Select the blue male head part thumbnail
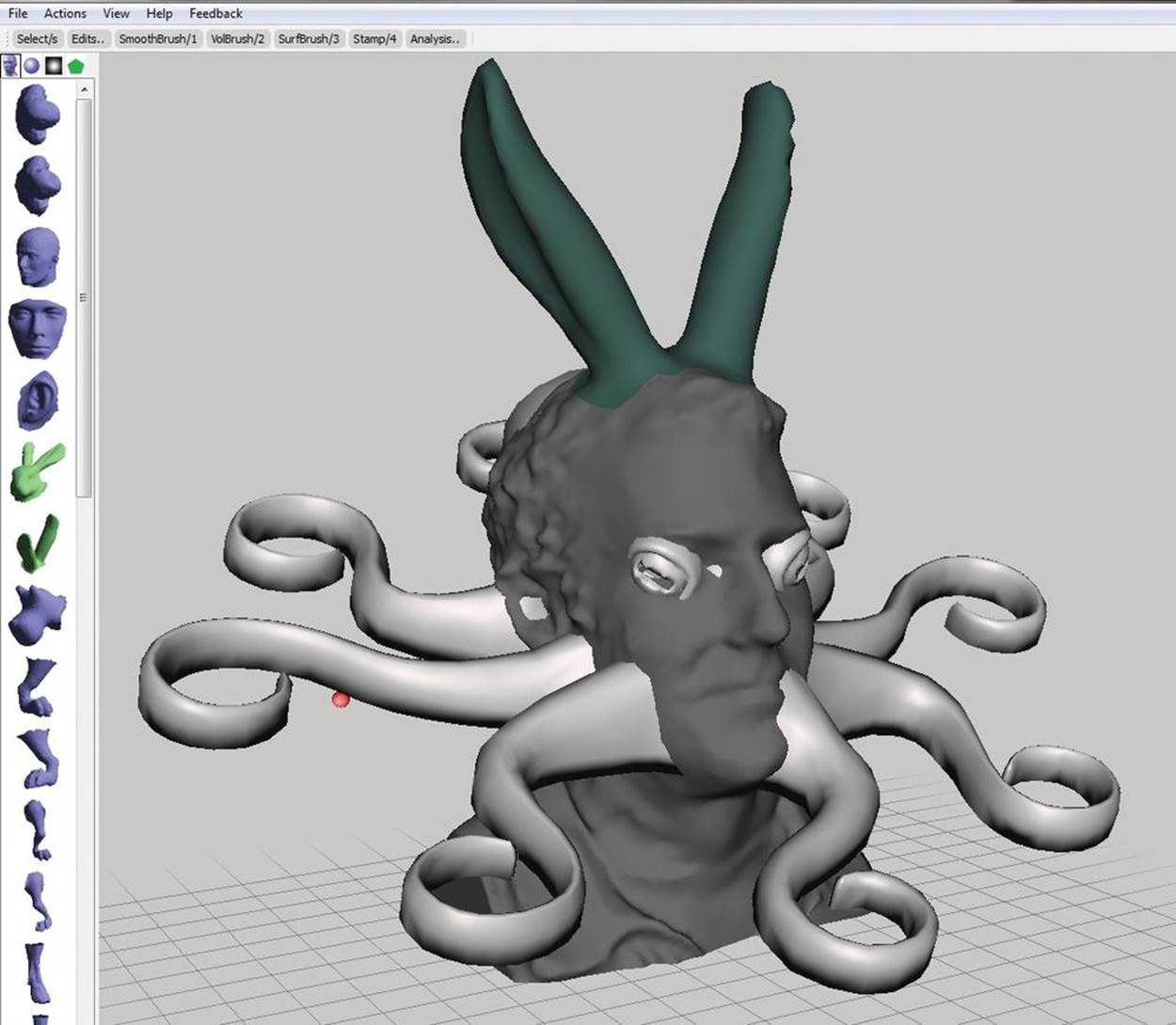This screenshot has height=1025, width=1176. [38, 256]
